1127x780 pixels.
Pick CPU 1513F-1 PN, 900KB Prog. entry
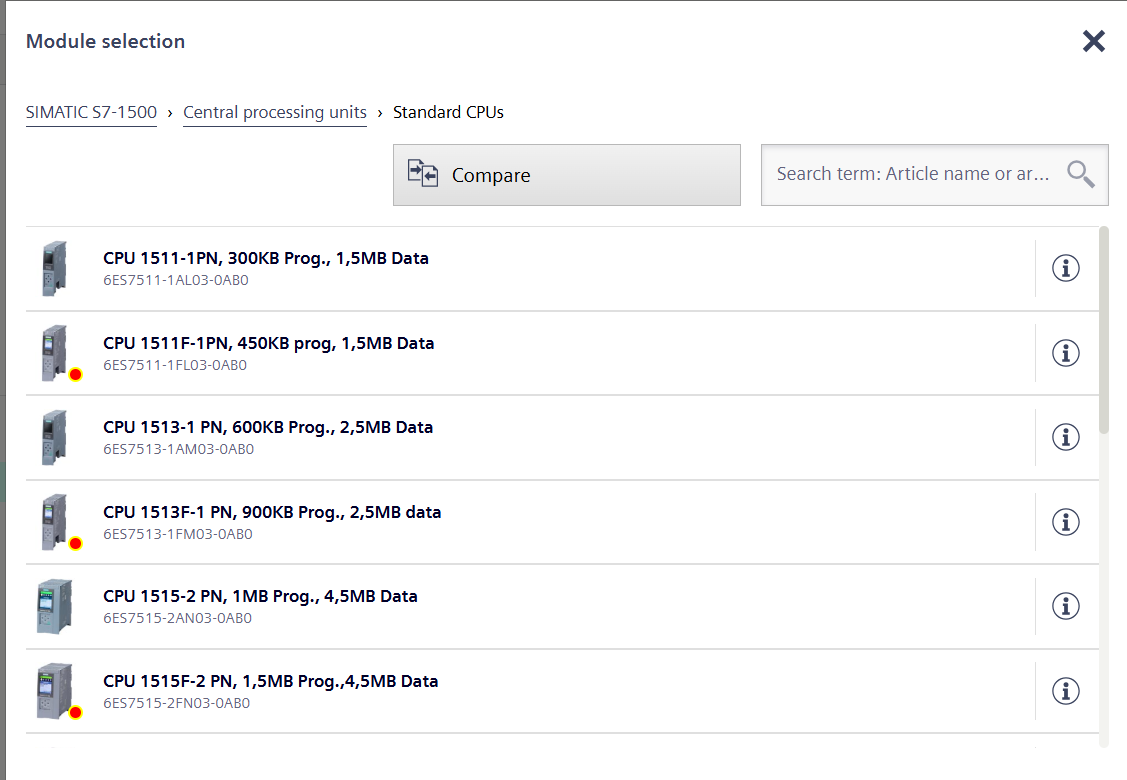[272, 512]
